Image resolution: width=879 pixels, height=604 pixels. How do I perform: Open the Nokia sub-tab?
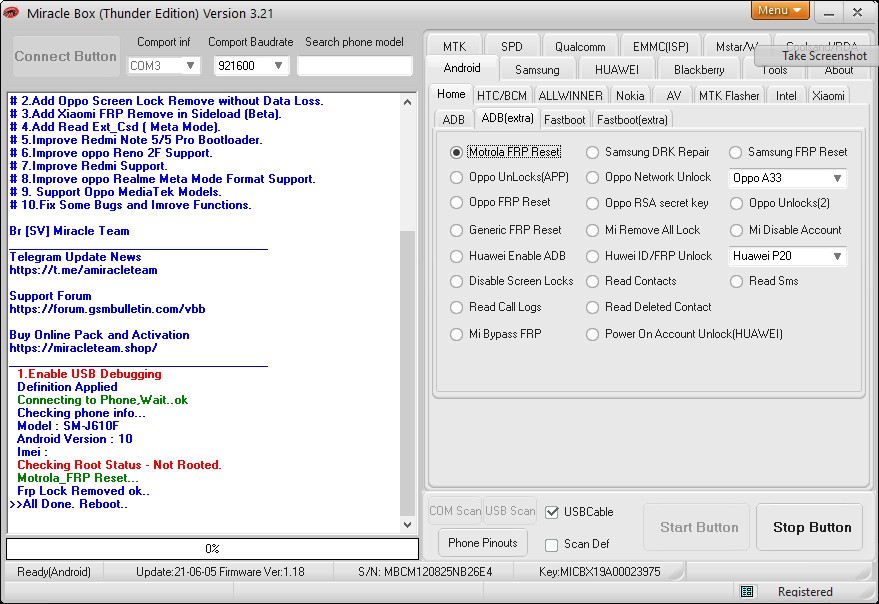click(x=630, y=96)
